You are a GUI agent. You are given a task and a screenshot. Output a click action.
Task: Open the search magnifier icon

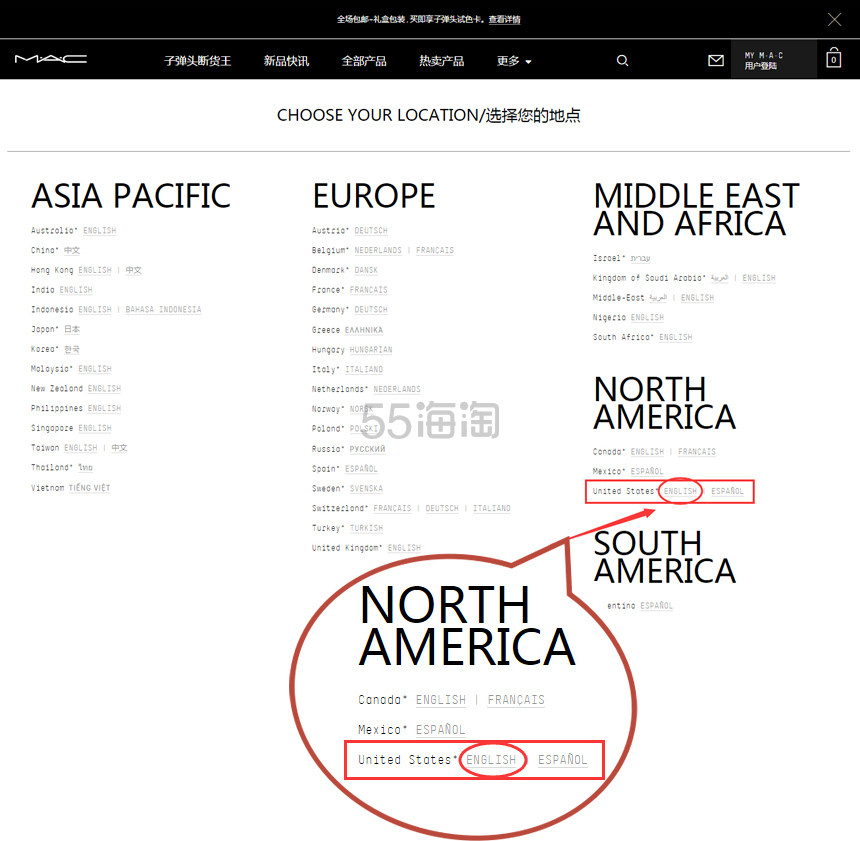coord(622,60)
